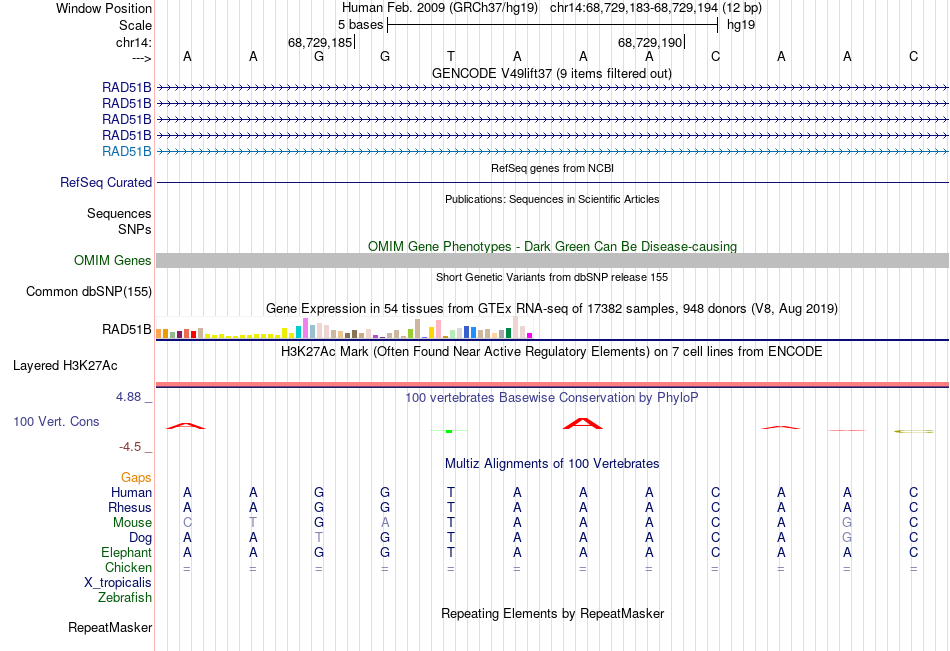Viewport: 950px width, 651px height.
Task: Select the X_tropicalis alignment row label
Action: pyautogui.click(x=118, y=583)
